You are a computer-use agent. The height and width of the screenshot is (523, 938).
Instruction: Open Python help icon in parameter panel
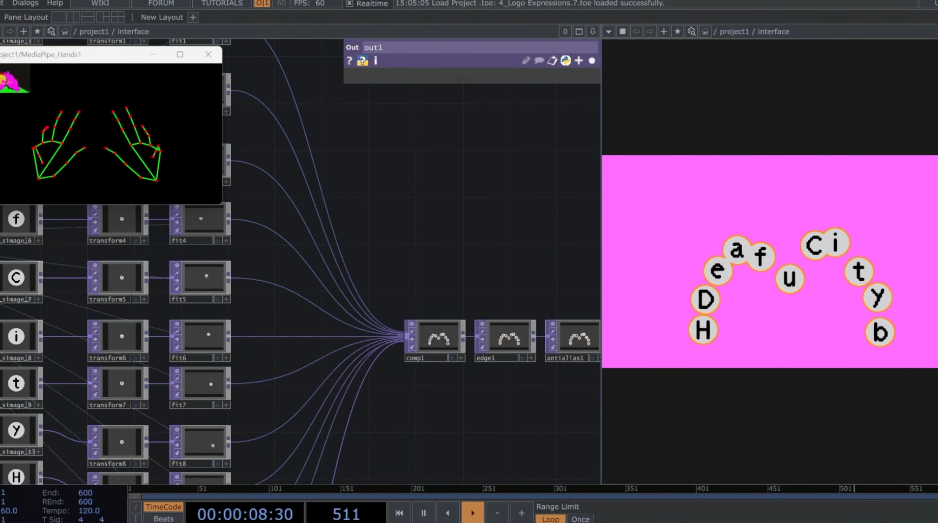(x=363, y=60)
